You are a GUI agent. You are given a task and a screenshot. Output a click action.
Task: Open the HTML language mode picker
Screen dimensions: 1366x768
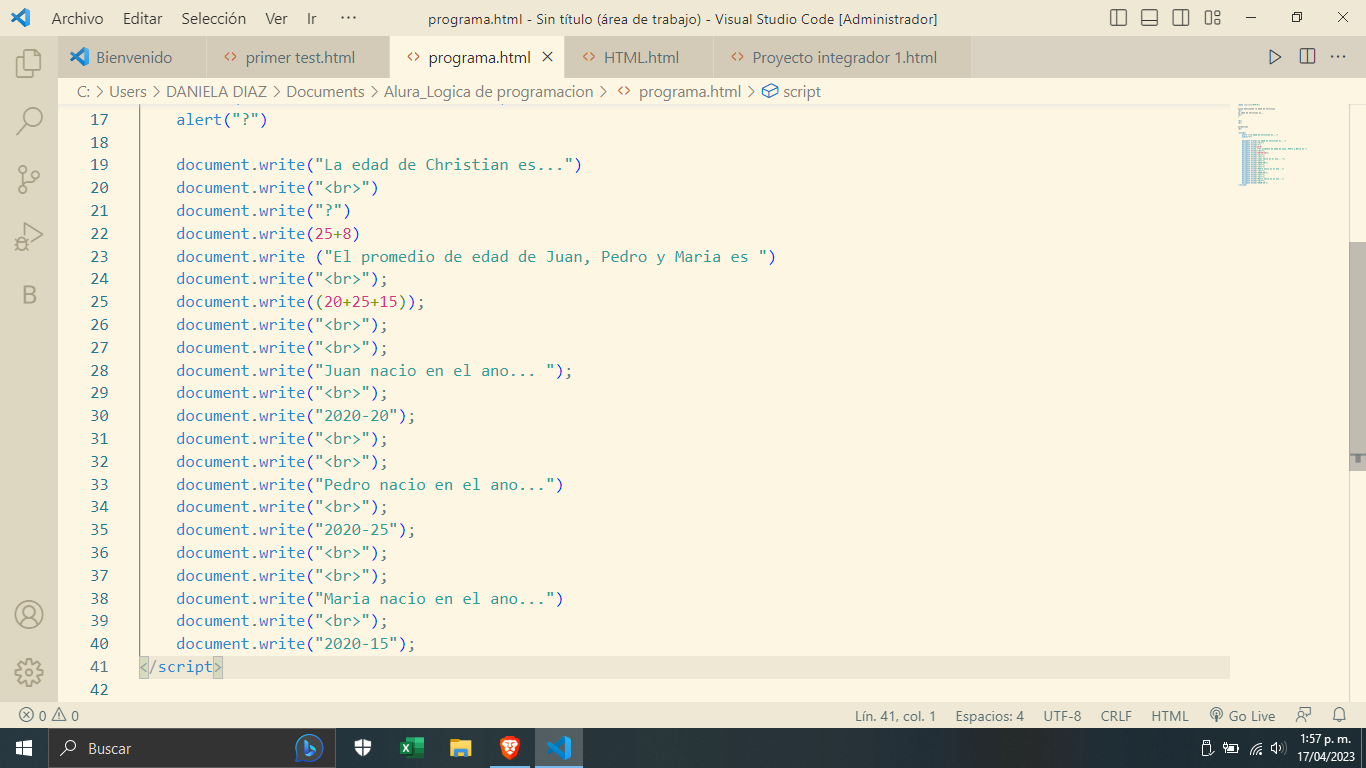click(x=1170, y=716)
